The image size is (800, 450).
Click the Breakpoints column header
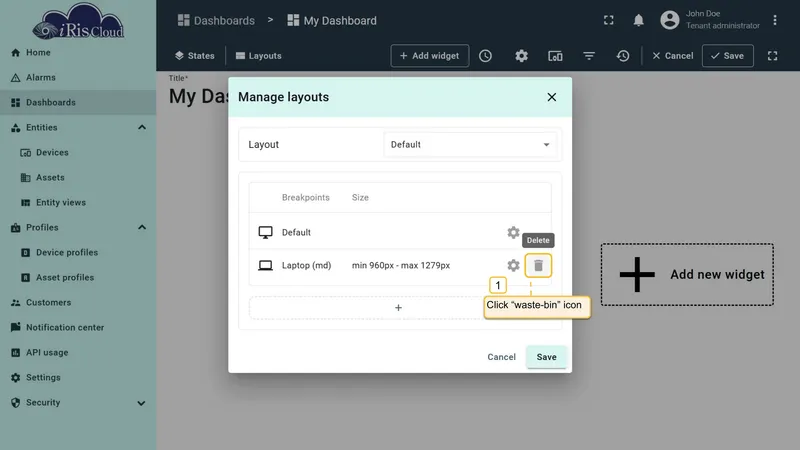click(306, 197)
